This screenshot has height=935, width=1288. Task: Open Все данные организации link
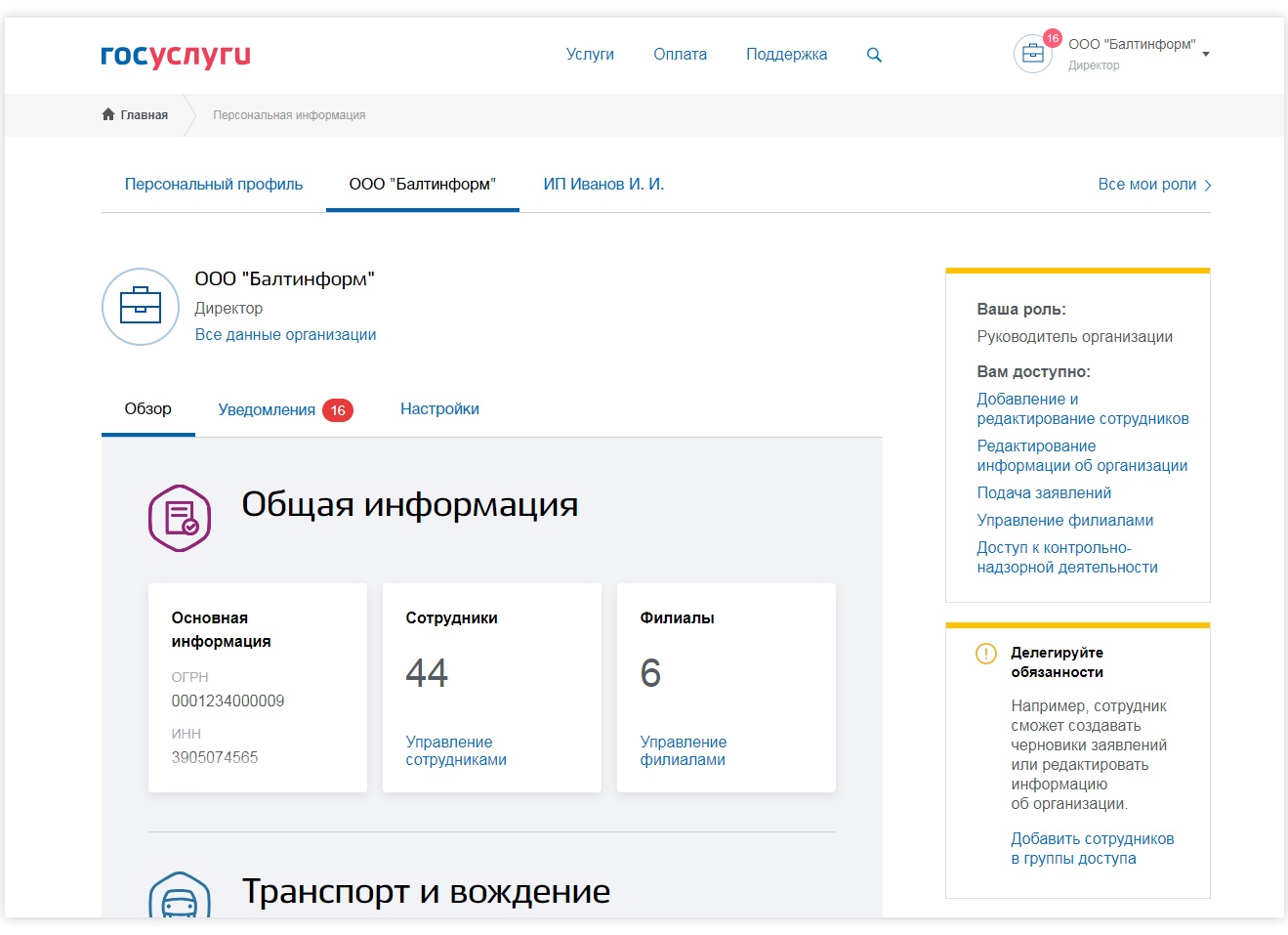pyautogui.click(x=285, y=334)
